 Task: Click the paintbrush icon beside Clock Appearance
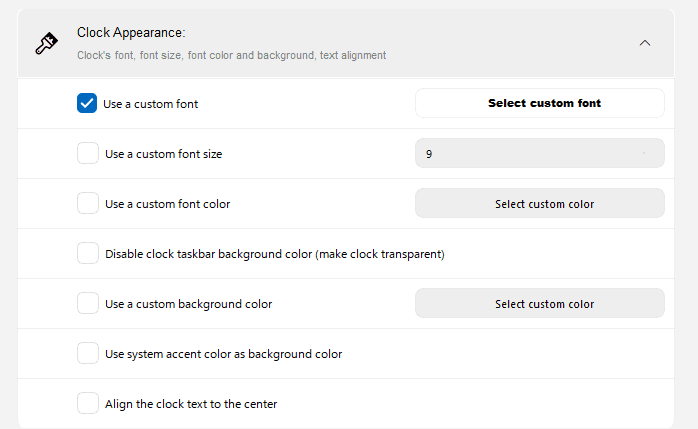tap(47, 43)
